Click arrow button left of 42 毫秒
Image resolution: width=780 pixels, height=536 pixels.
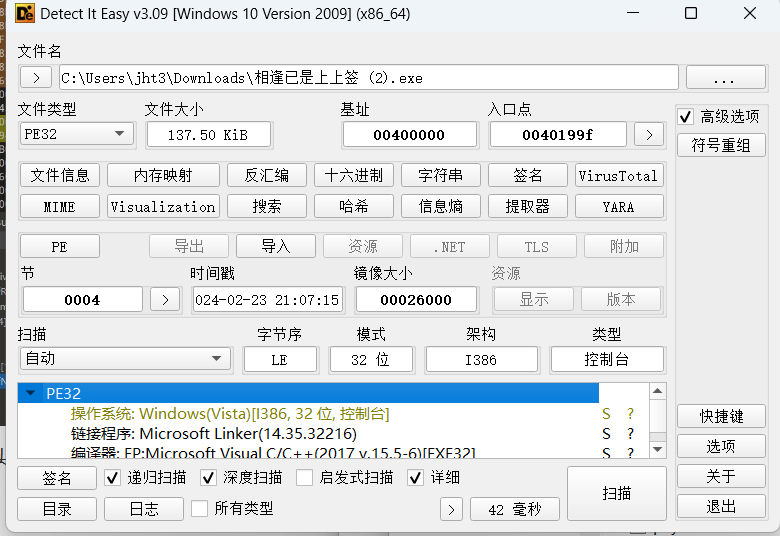click(451, 510)
